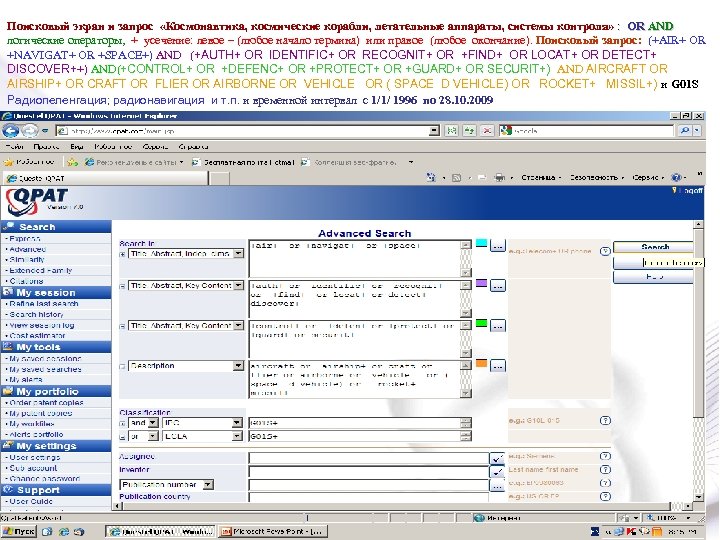This screenshot has height=540, width=720.
Task: Open the Файл menu
Action: 15,146
